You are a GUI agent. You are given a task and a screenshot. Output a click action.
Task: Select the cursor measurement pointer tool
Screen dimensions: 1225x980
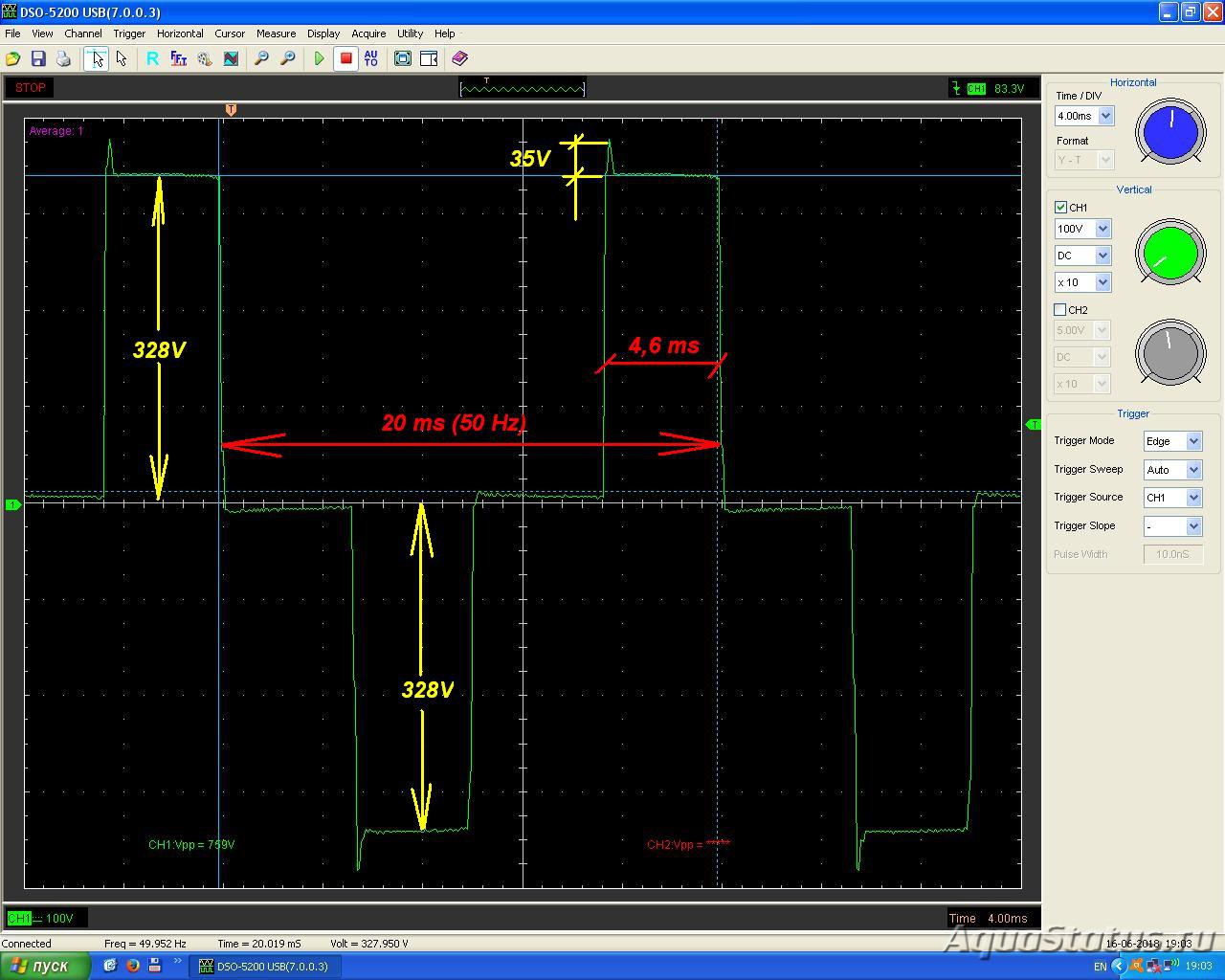tap(96, 58)
